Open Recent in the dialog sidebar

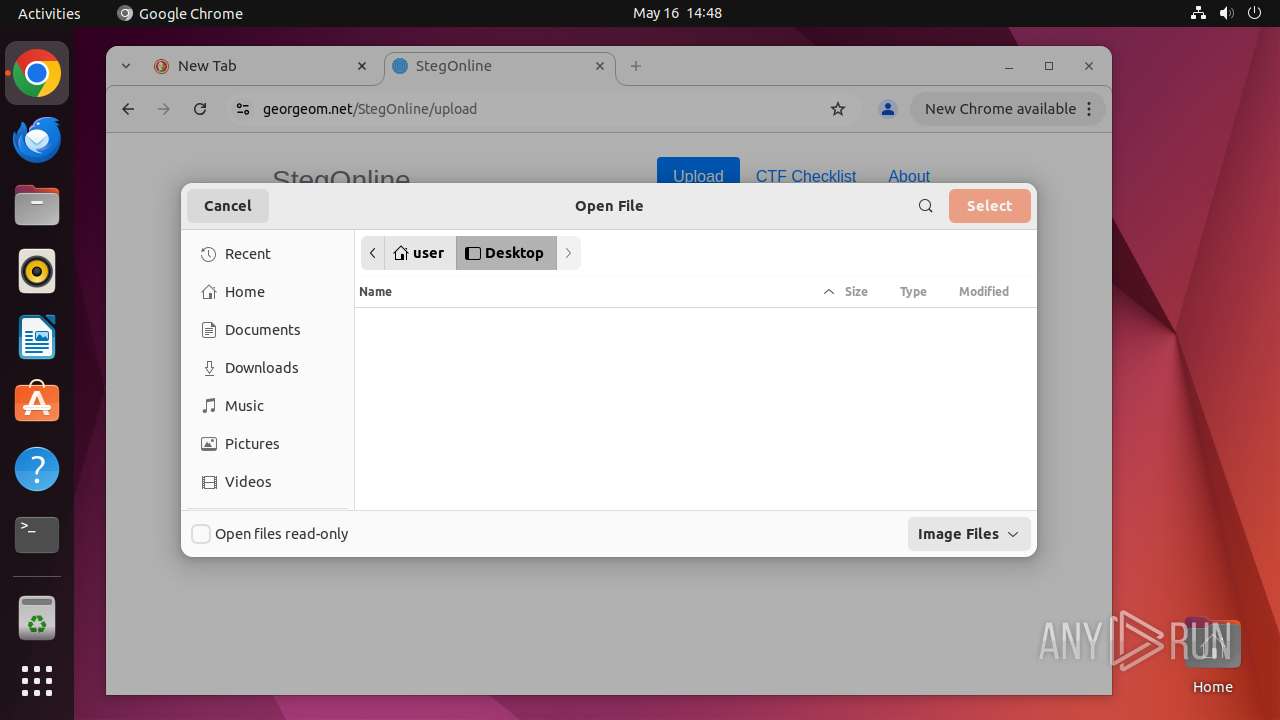click(267, 254)
